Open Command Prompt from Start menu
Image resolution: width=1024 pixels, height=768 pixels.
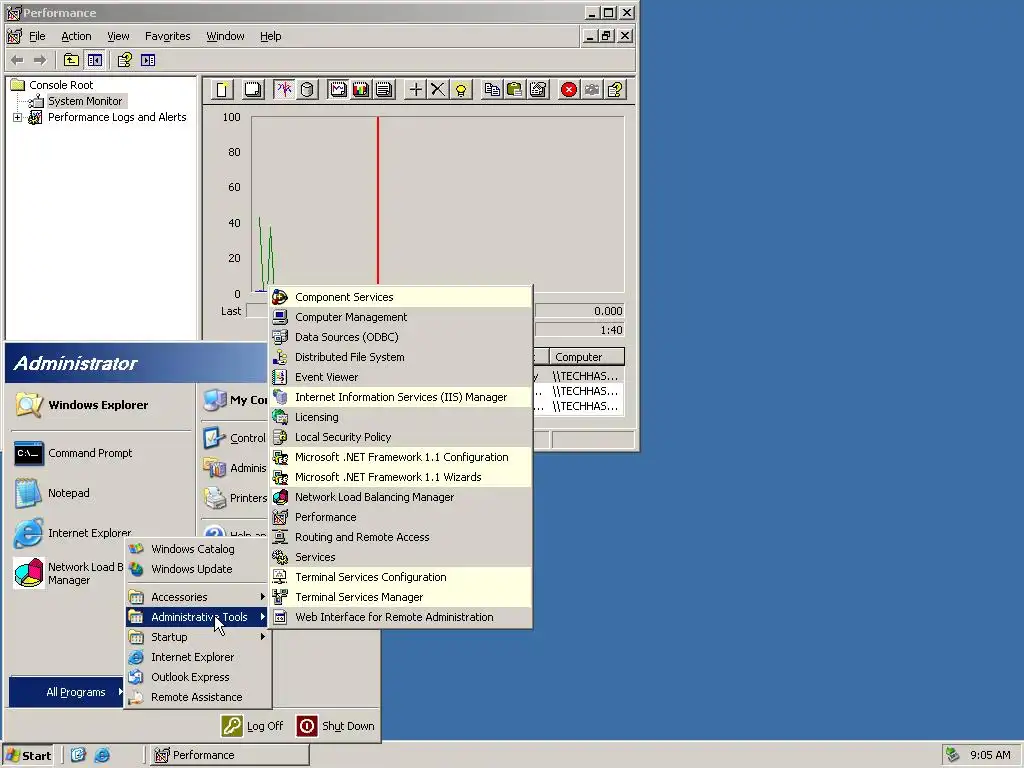coord(101,453)
